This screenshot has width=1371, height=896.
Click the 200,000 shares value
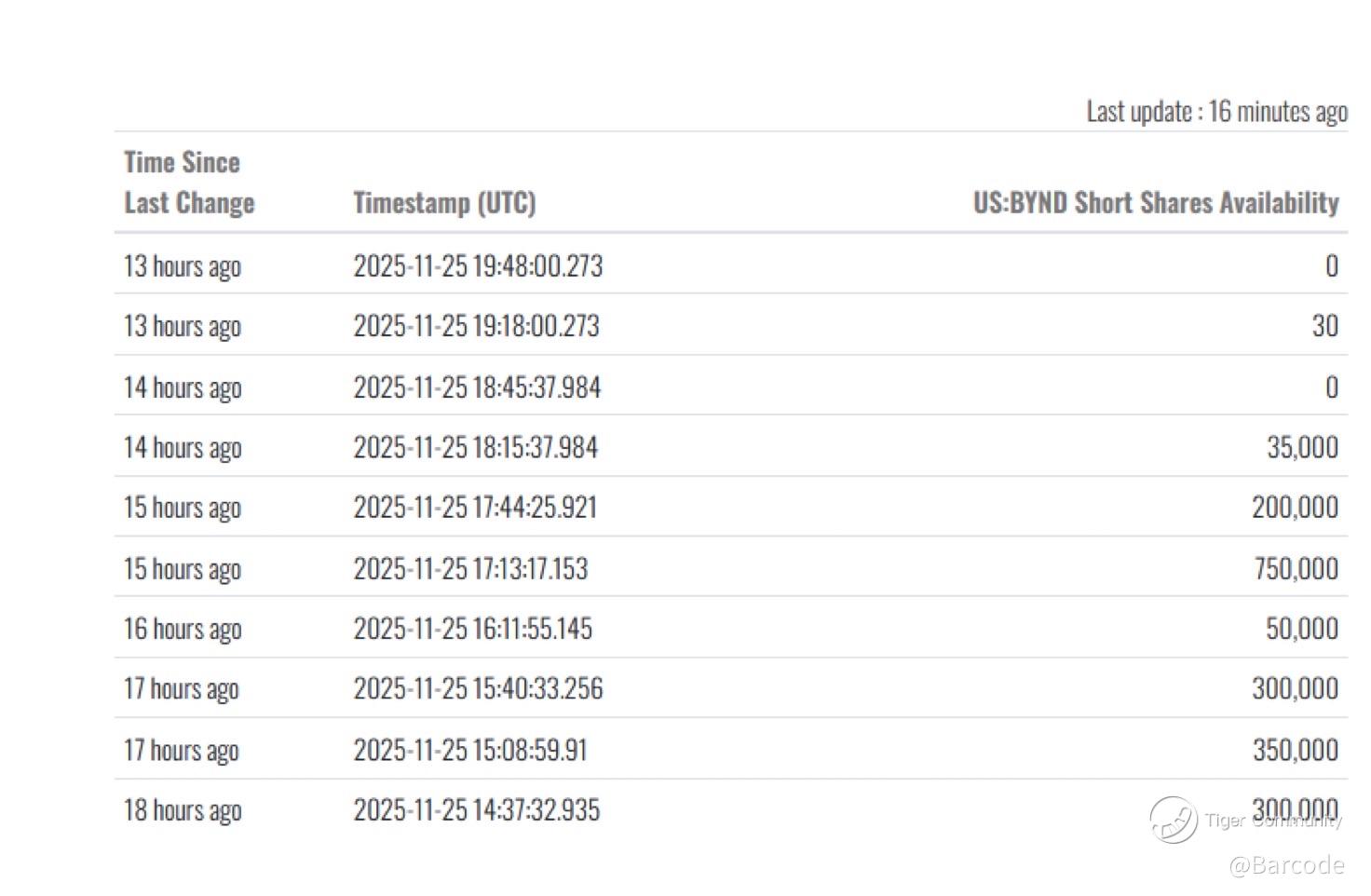tap(1295, 508)
